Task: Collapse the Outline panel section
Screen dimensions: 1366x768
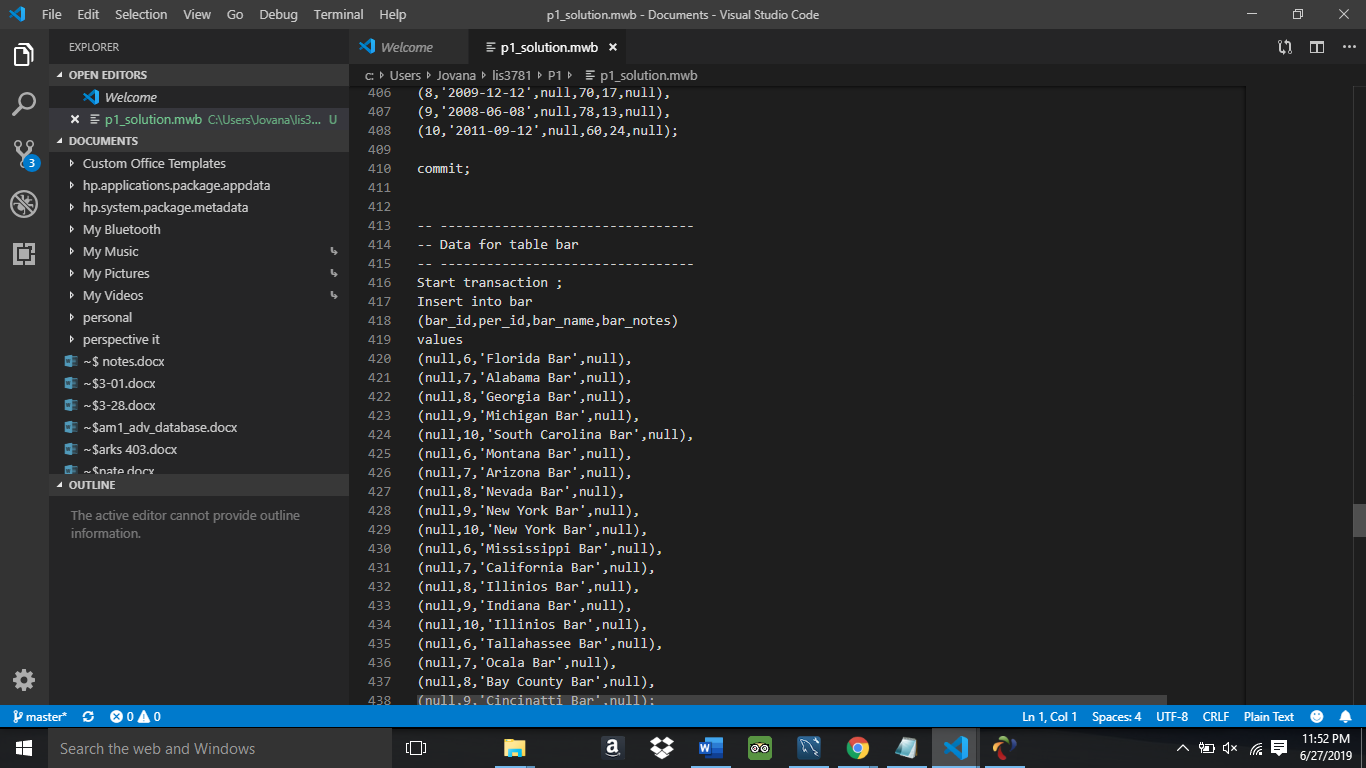Action: click(x=92, y=485)
